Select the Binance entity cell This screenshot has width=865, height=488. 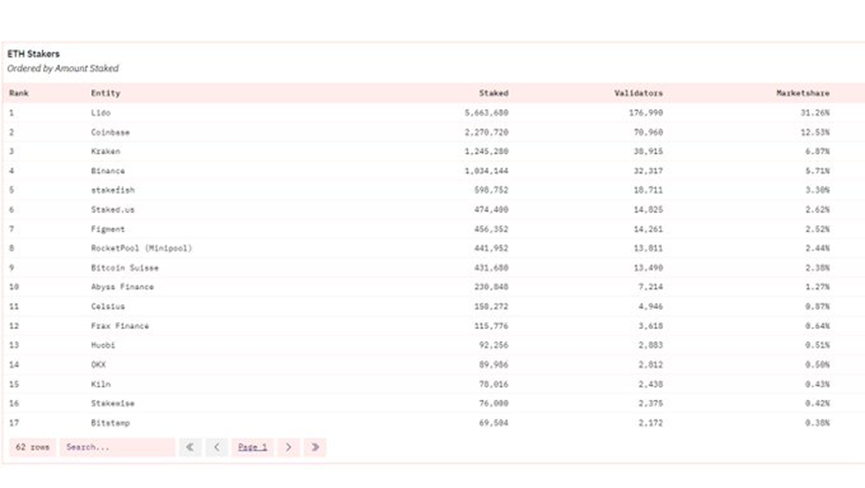[108, 171]
